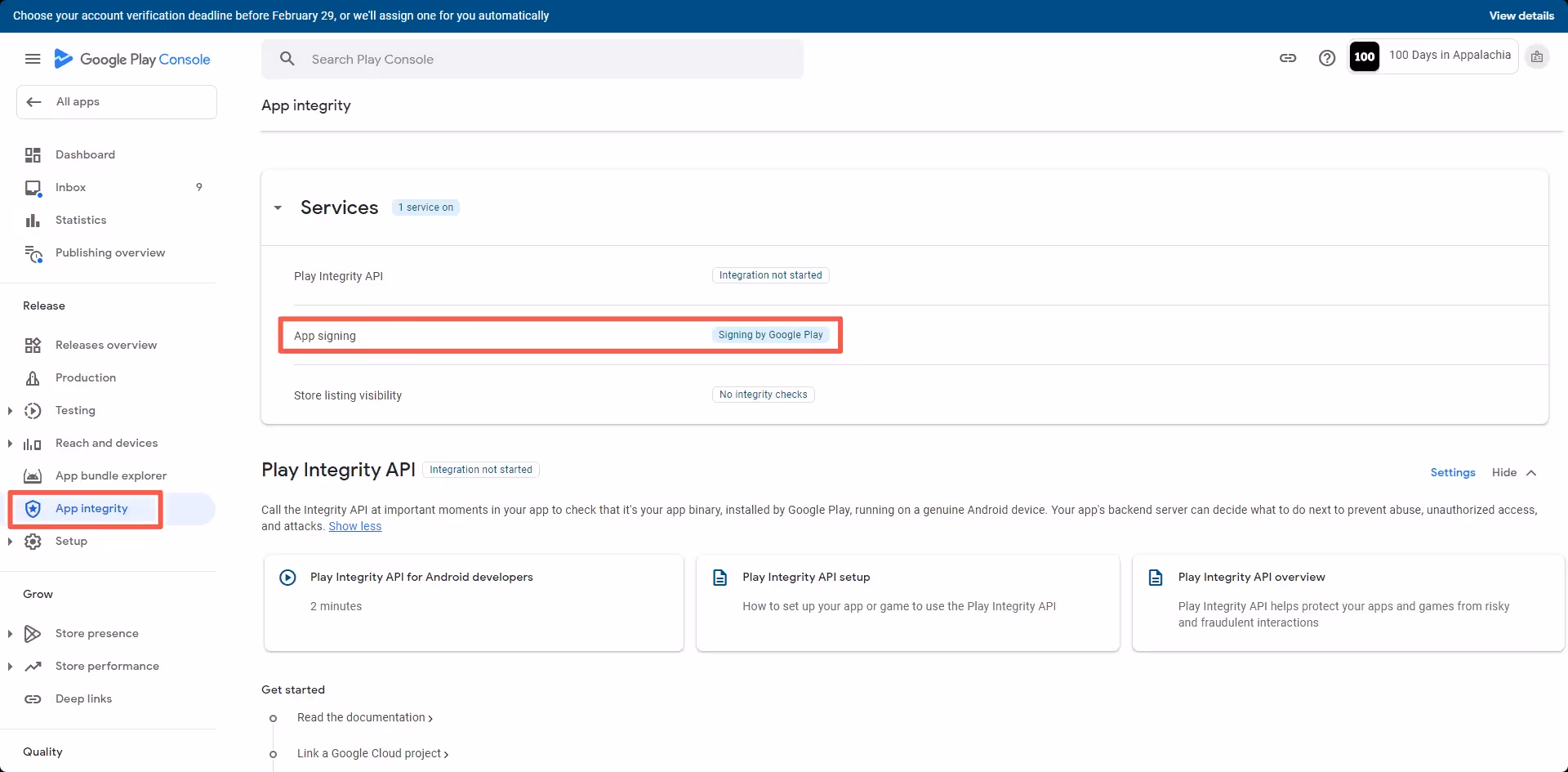The width and height of the screenshot is (1568, 772).
Task: Open Play Integrity API overview card title
Action: (1252, 577)
